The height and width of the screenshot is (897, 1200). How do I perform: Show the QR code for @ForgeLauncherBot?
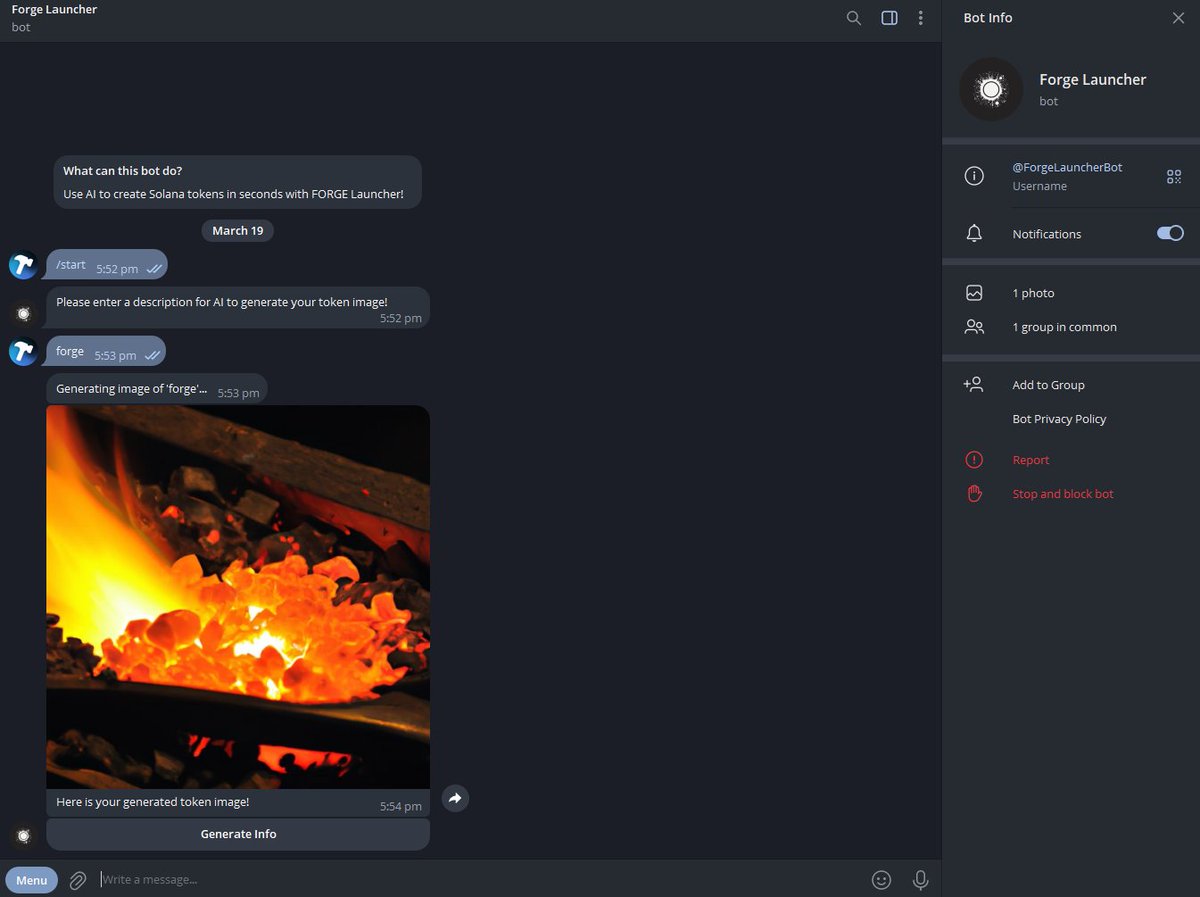click(1174, 177)
